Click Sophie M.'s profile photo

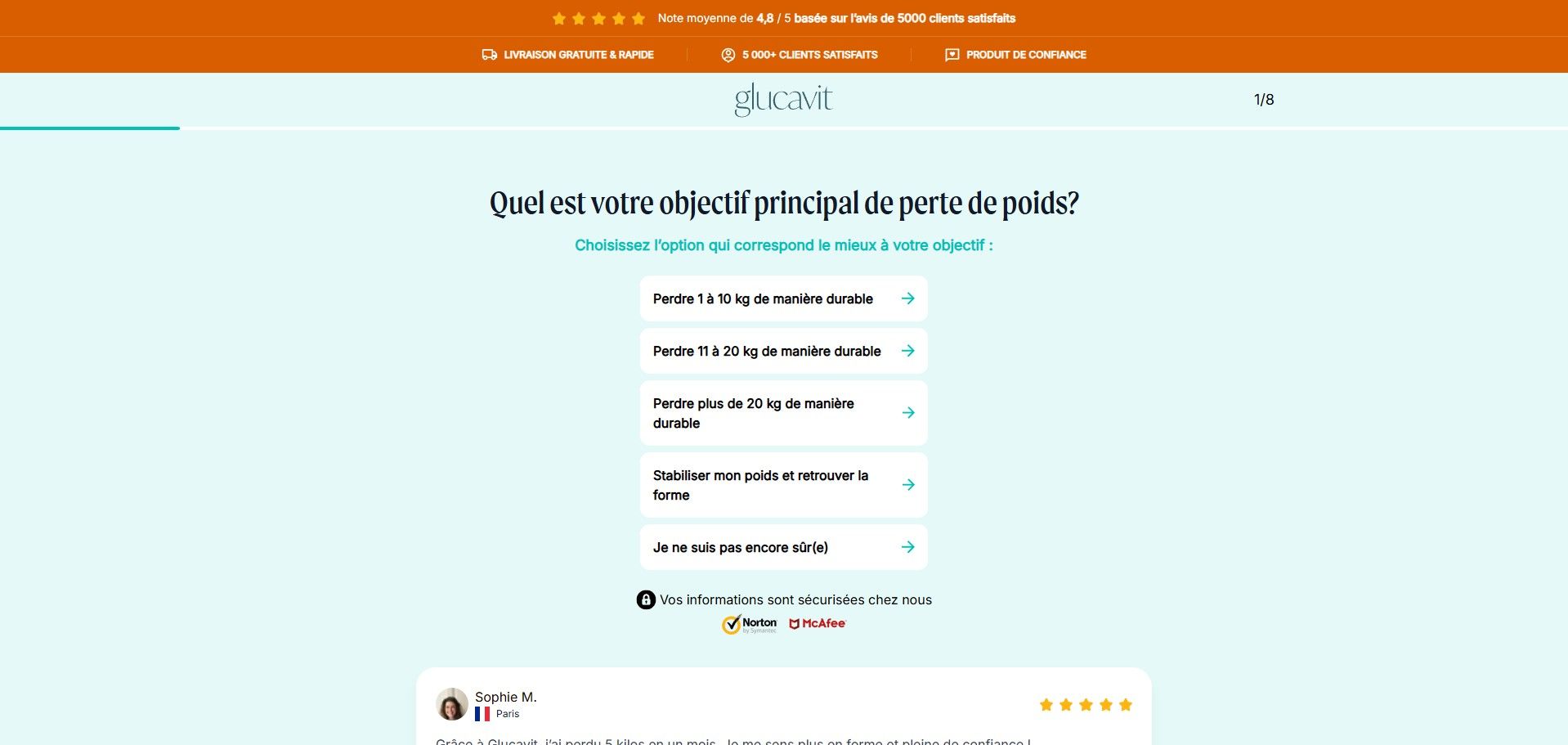pyautogui.click(x=451, y=704)
